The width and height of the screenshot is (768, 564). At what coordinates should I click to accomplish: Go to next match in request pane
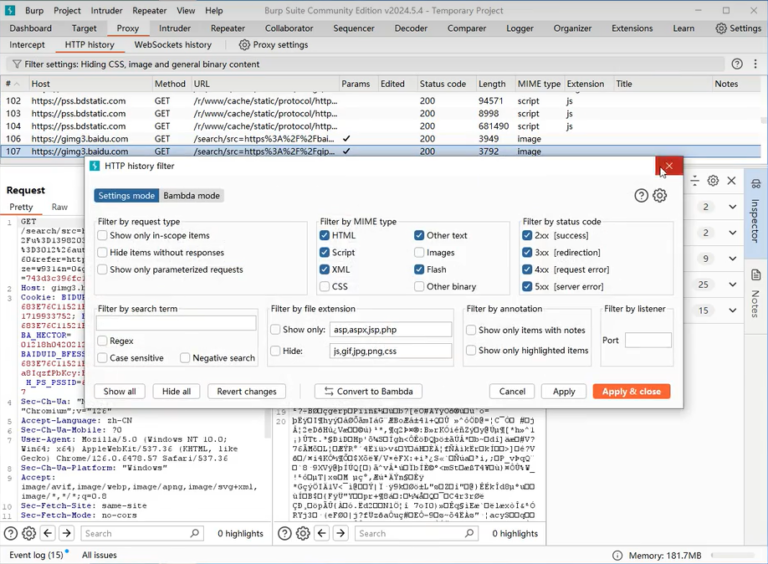tap(67, 533)
